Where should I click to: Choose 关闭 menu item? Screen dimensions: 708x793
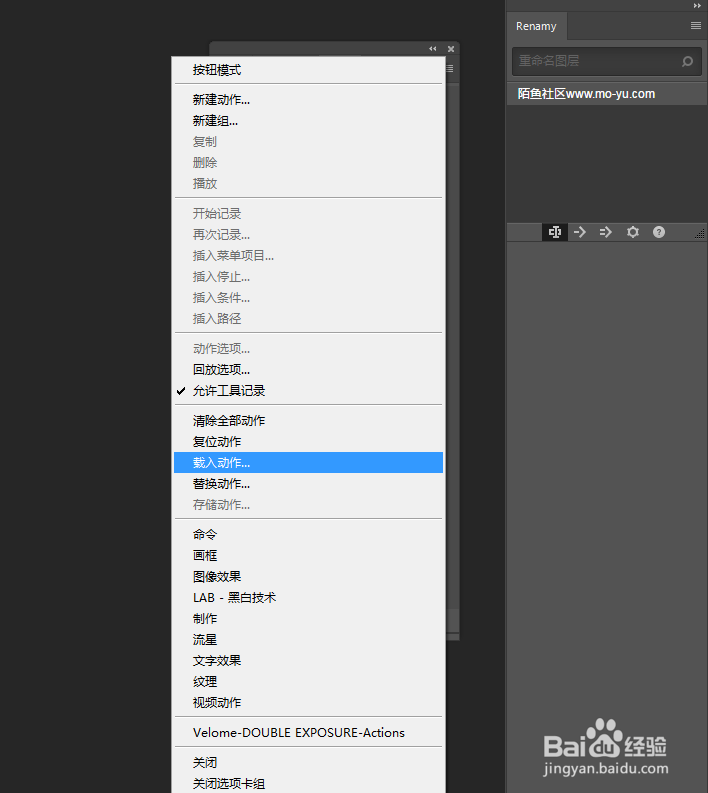click(x=308, y=763)
